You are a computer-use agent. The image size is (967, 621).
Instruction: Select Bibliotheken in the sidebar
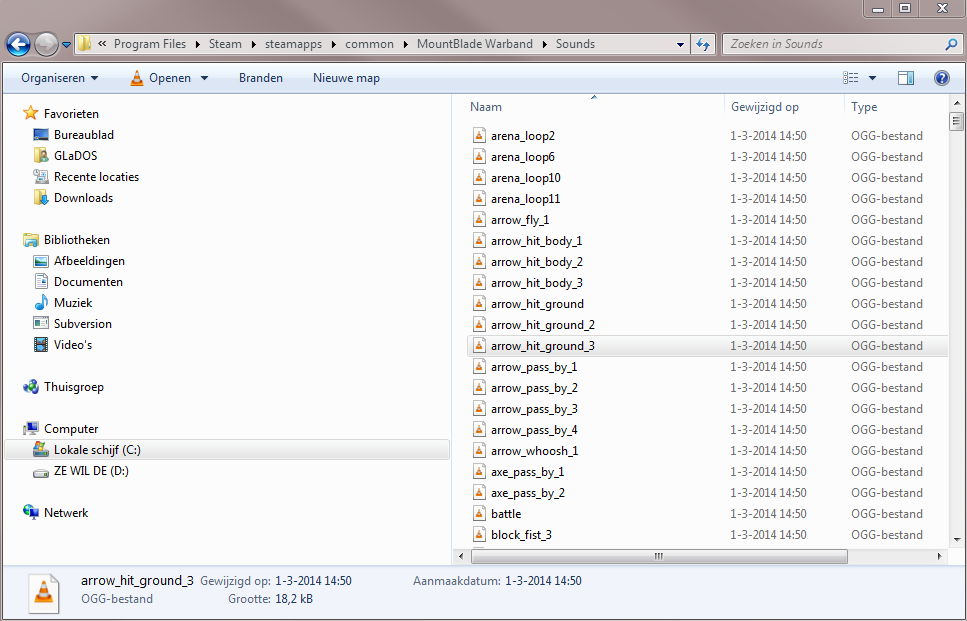click(66, 239)
